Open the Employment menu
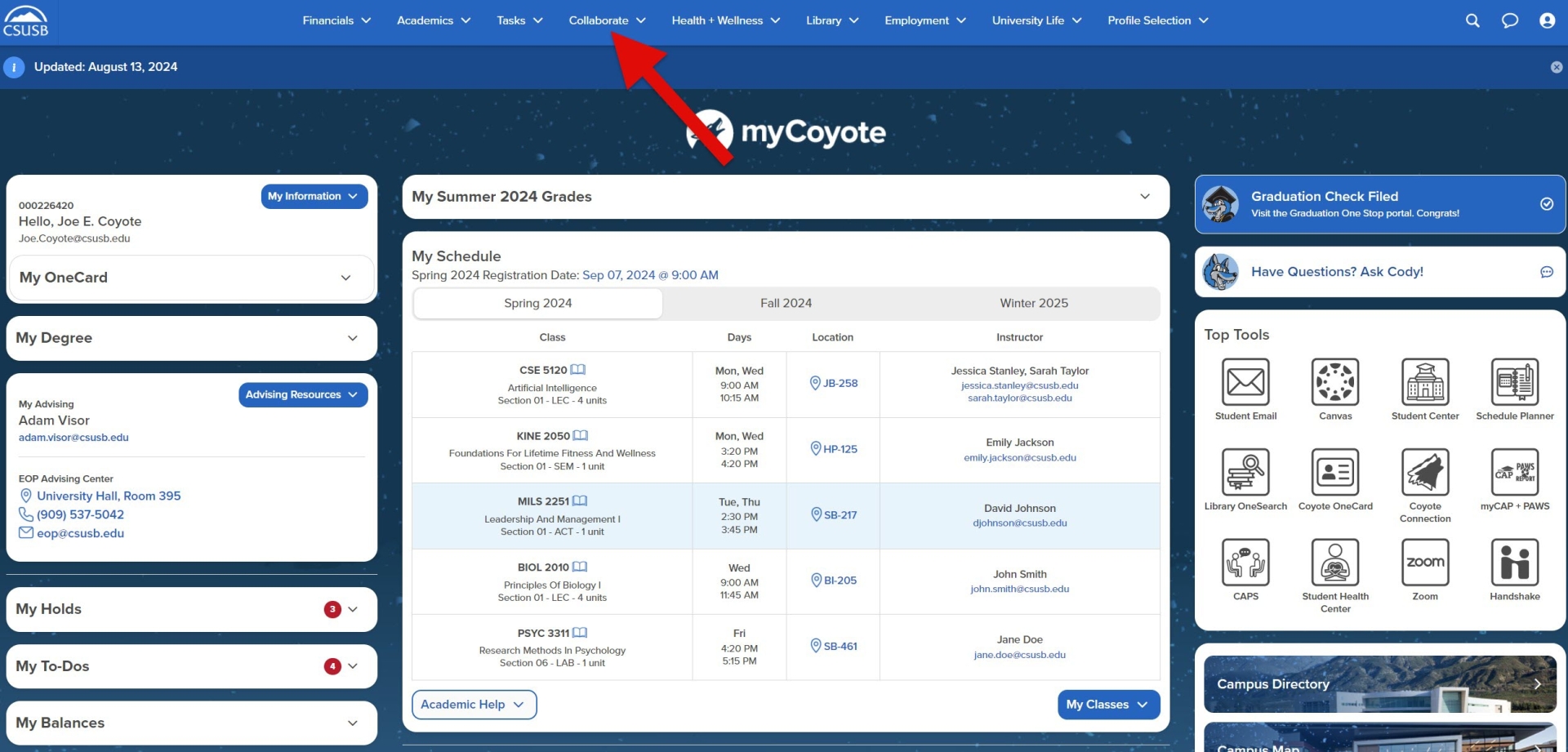Viewport: 1568px width, 752px height. click(x=925, y=20)
